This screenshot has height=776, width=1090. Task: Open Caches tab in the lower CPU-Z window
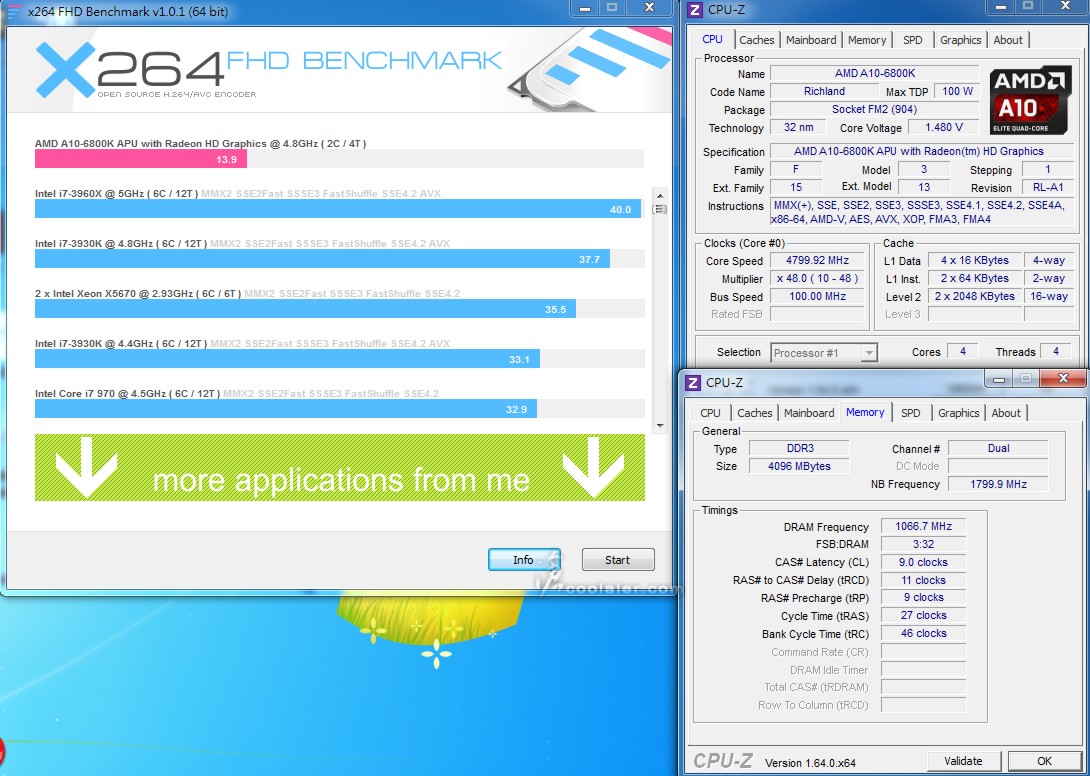click(755, 413)
